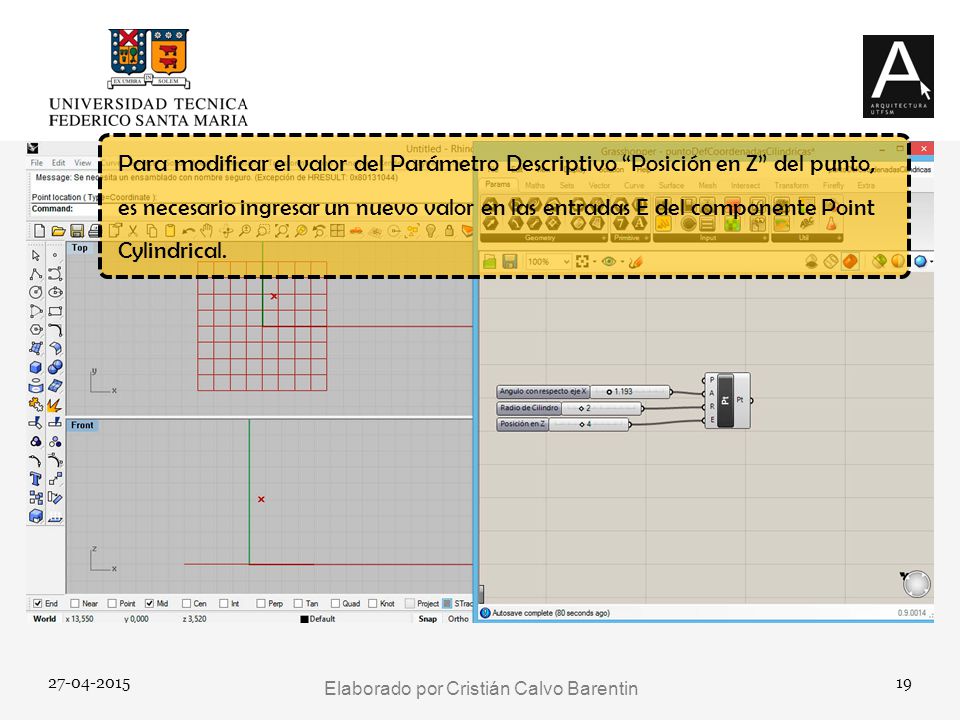960x720 pixels.
Task: Enable the Cen osnap checkbox
Action: (x=187, y=603)
